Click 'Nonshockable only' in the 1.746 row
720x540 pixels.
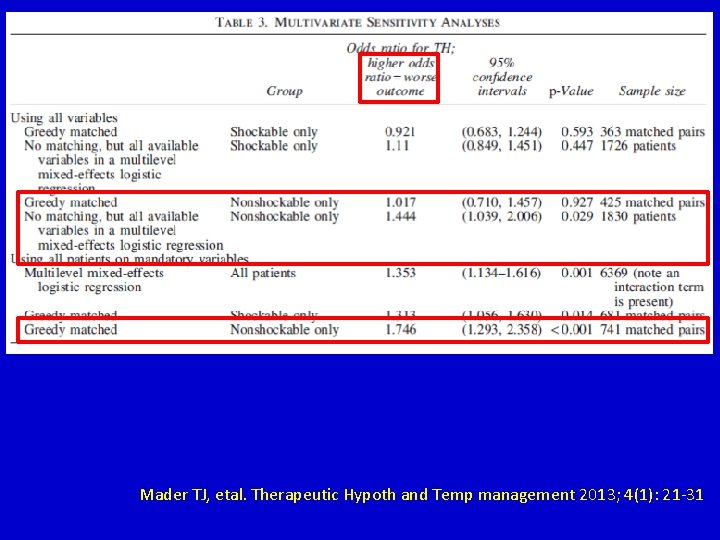tap(285, 330)
